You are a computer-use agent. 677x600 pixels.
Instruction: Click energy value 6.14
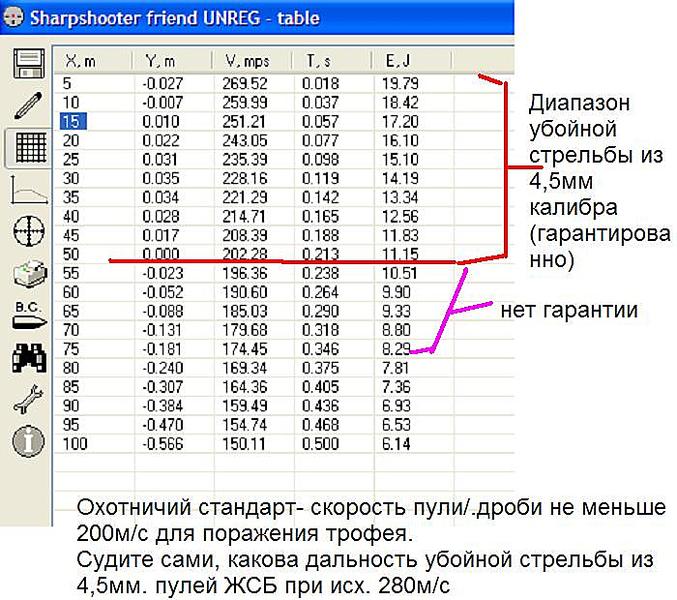pos(396,444)
